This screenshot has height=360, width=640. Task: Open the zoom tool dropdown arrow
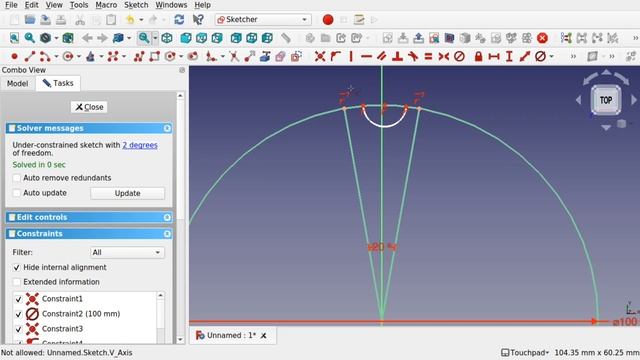coord(155,38)
